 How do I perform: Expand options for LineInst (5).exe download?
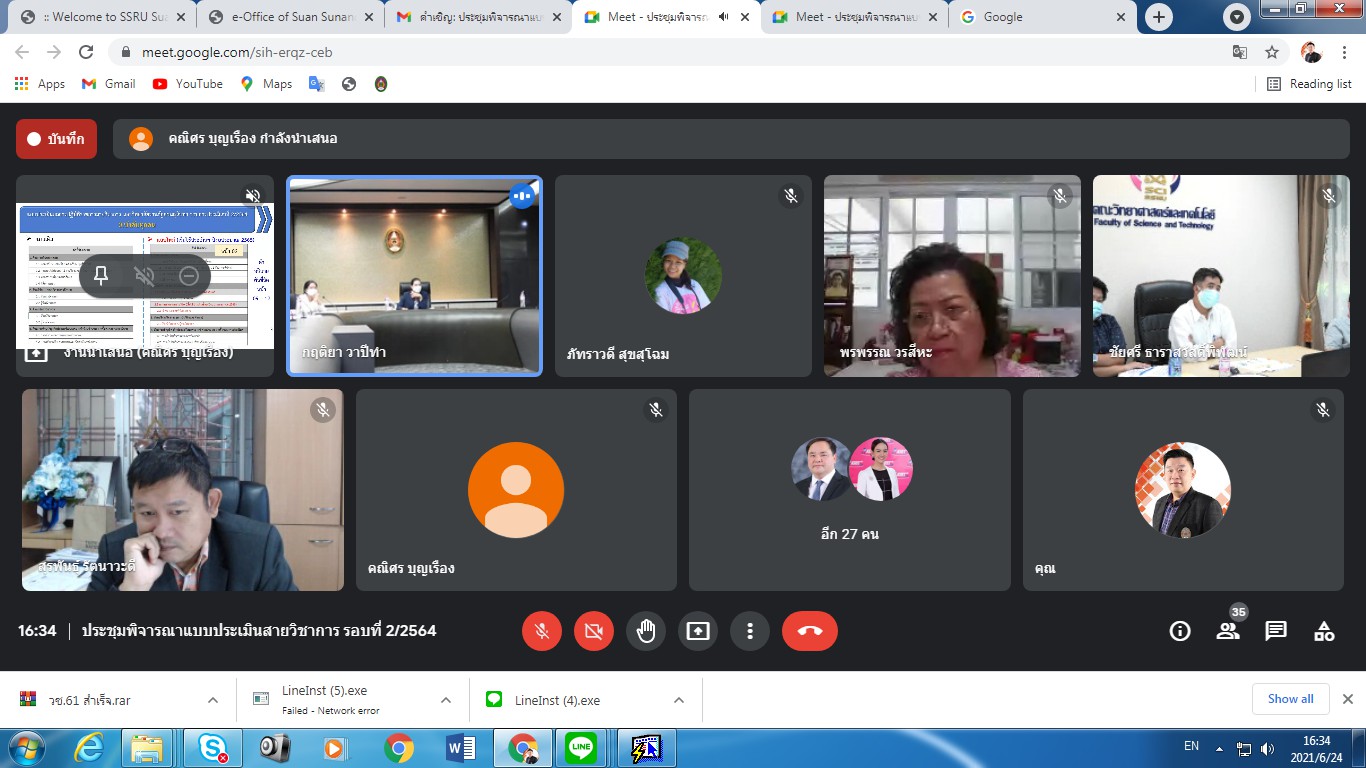pyautogui.click(x=446, y=700)
